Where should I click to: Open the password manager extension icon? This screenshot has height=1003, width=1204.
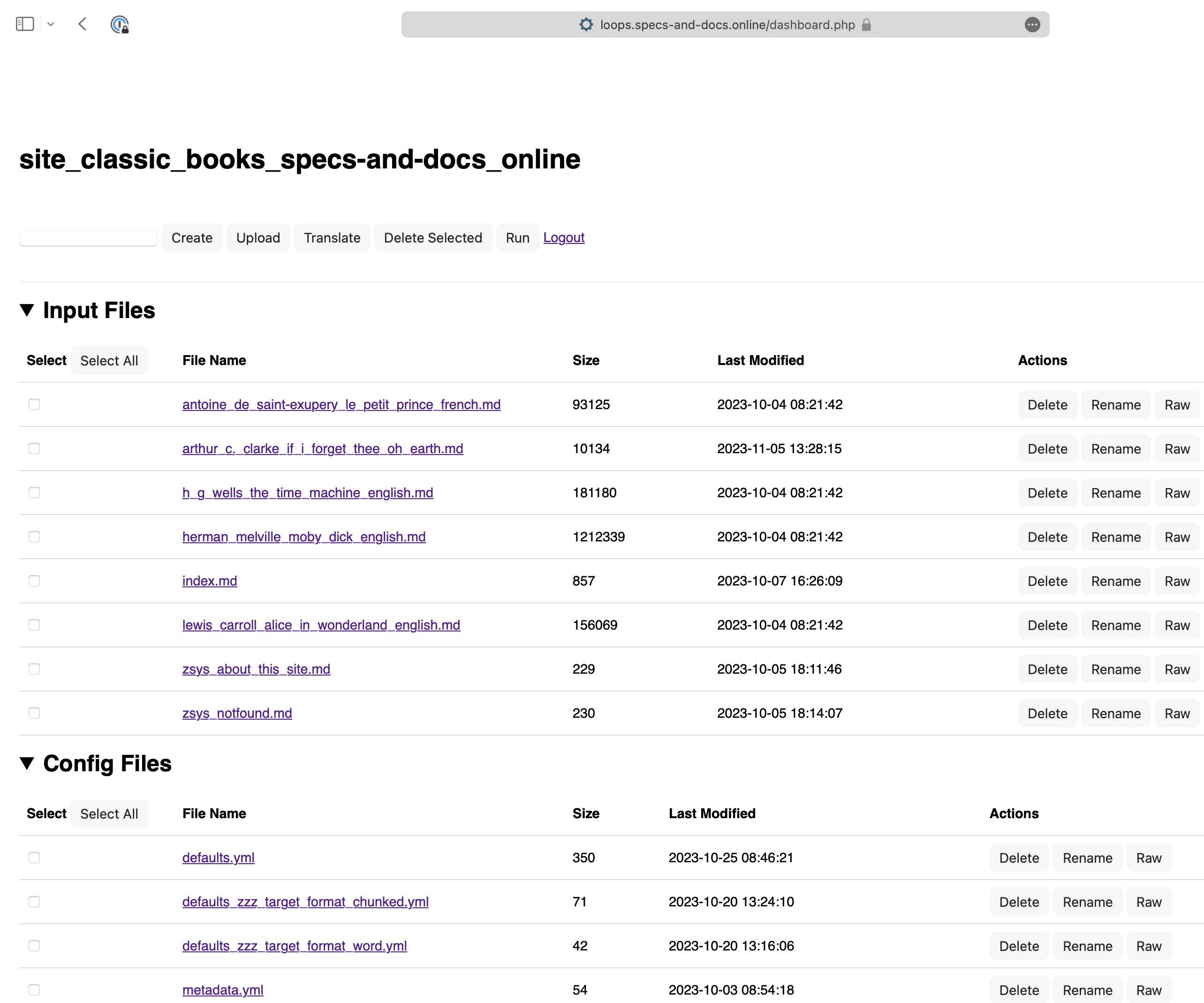[x=119, y=24]
